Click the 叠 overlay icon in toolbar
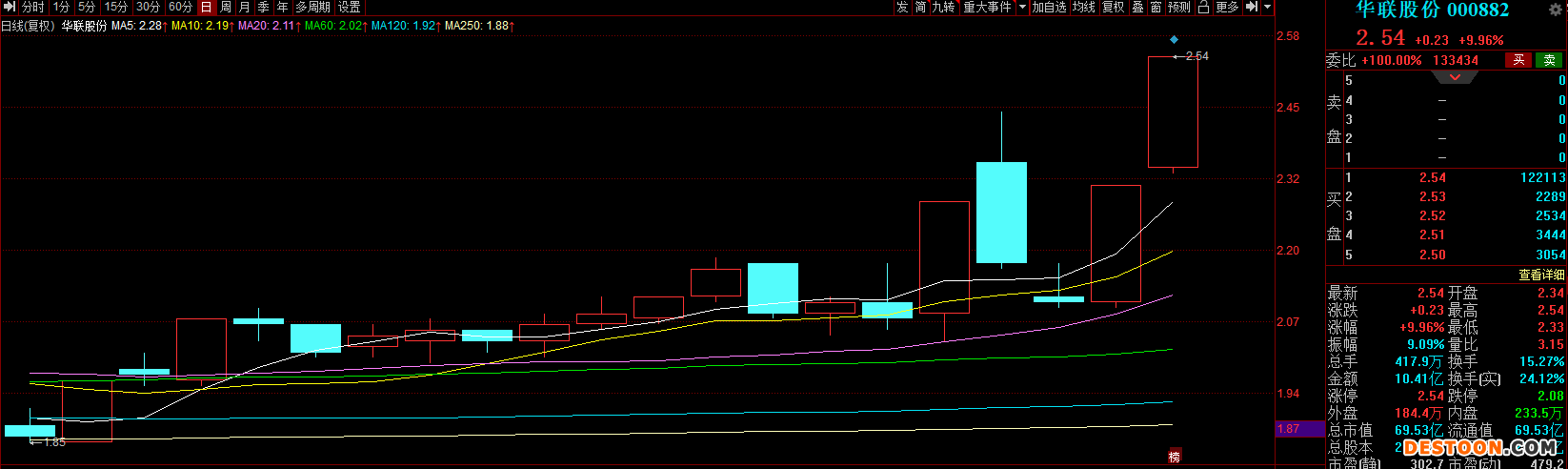 (x=1137, y=7)
